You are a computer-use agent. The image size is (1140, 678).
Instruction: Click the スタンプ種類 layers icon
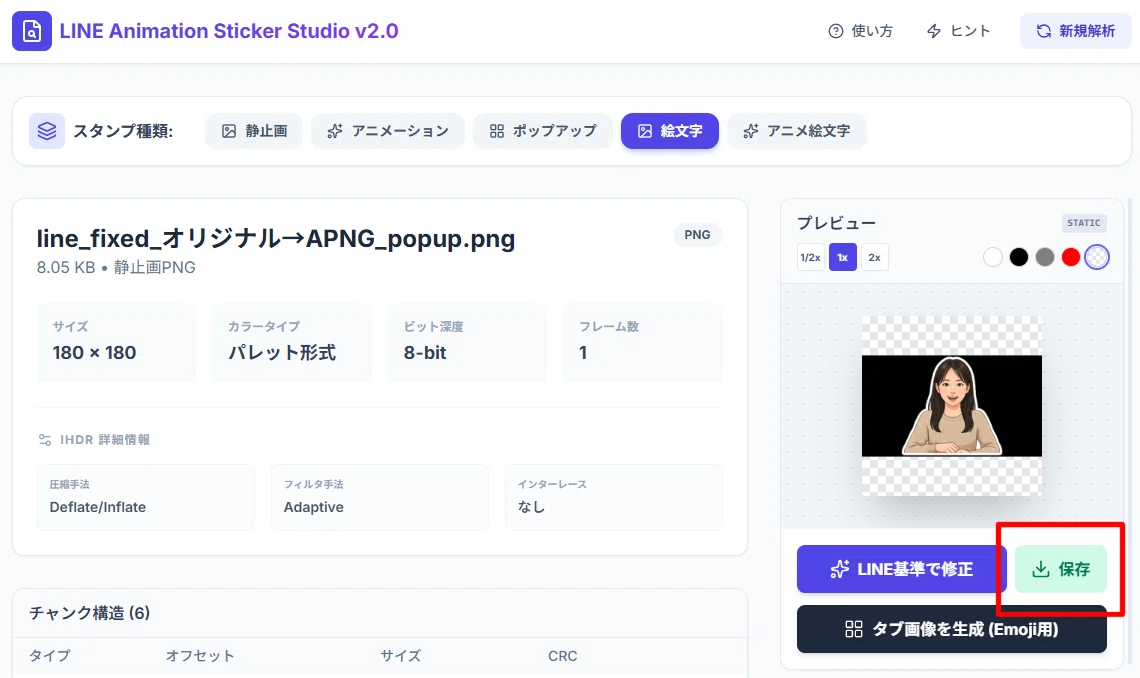point(47,131)
